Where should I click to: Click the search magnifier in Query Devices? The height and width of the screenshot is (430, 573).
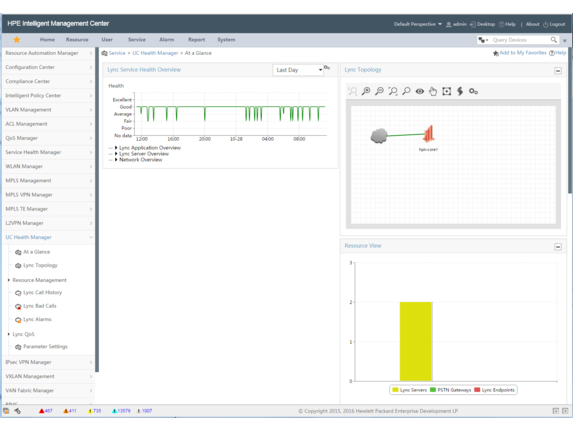(x=554, y=39)
